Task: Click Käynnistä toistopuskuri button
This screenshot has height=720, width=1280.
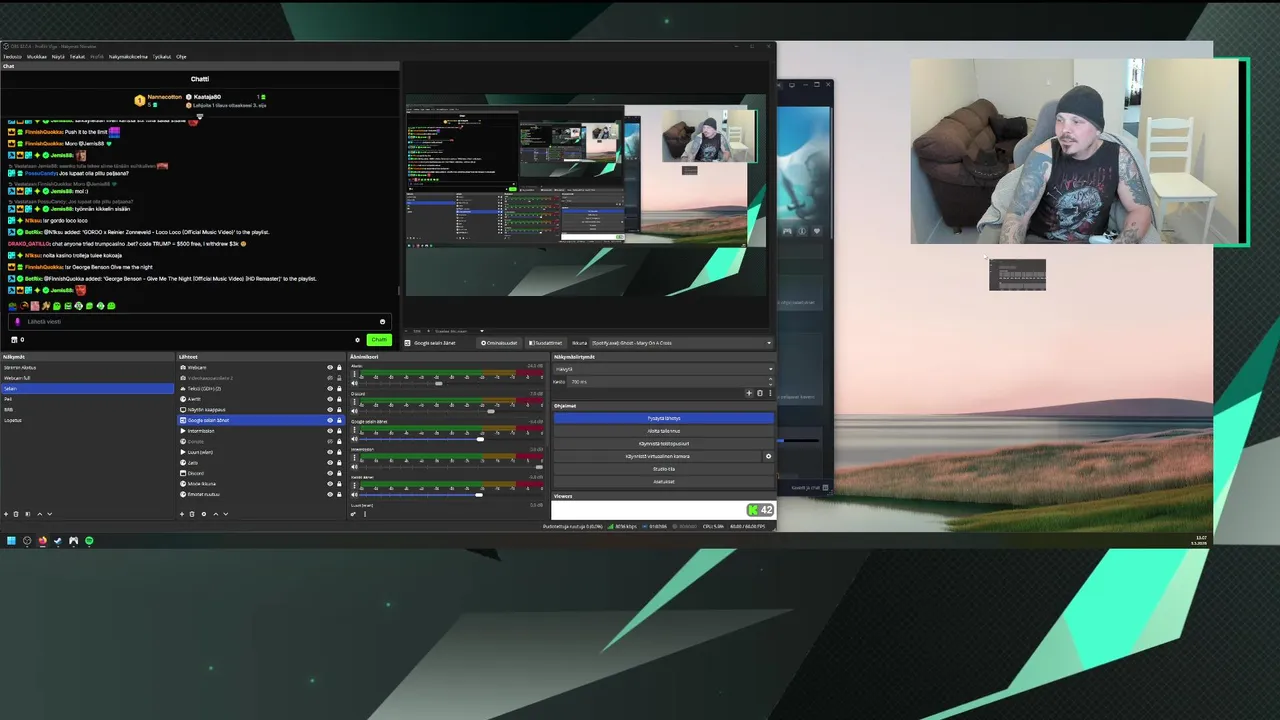Action: [x=664, y=444]
